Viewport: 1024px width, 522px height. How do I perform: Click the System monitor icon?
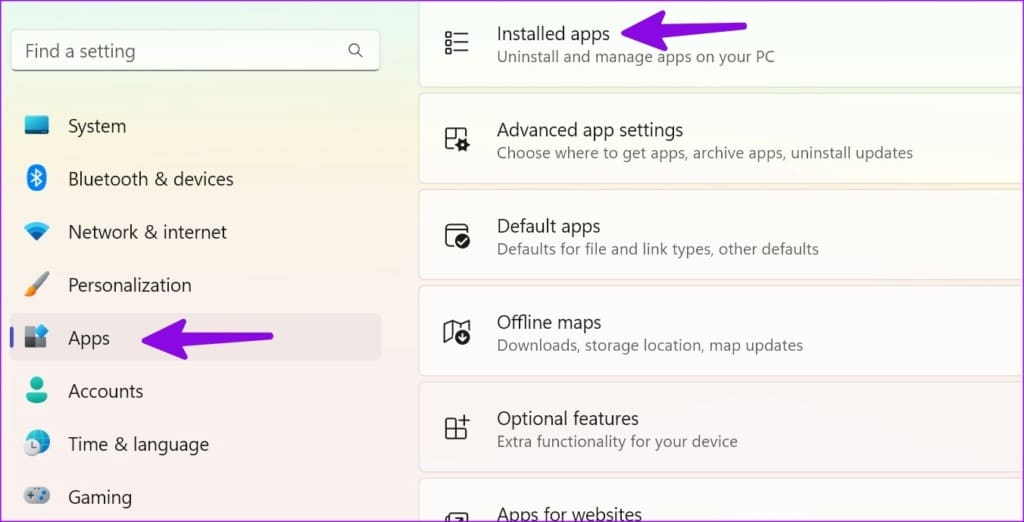pyautogui.click(x=37, y=125)
